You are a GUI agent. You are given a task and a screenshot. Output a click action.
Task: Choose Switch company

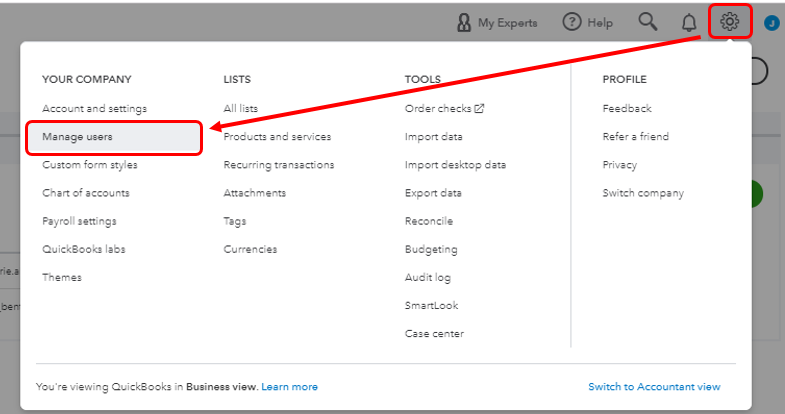643,193
